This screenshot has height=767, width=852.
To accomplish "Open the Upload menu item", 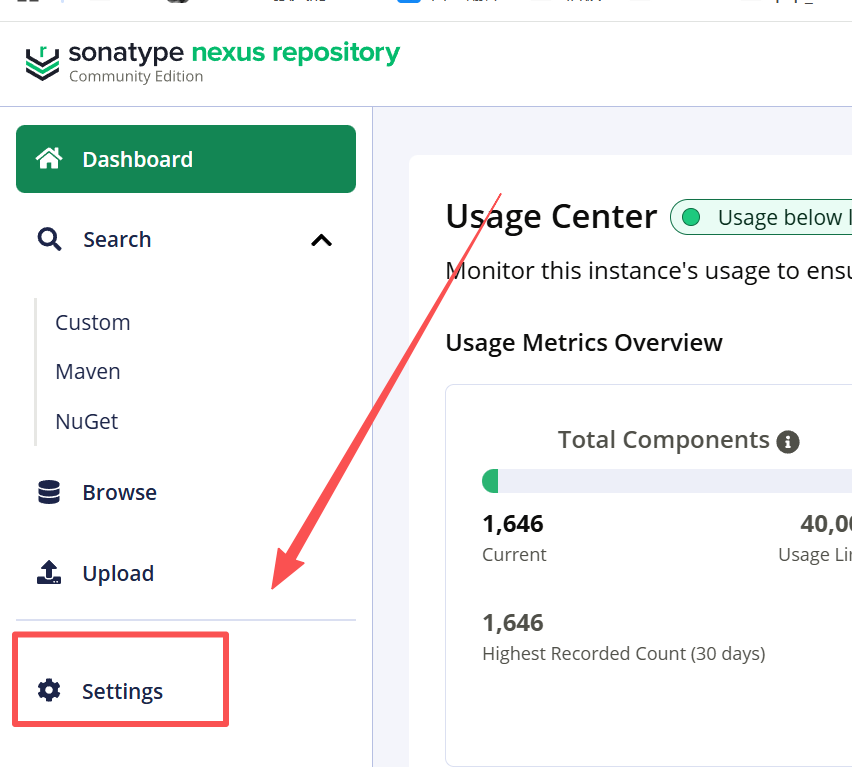I will pyautogui.click(x=186, y=573).
